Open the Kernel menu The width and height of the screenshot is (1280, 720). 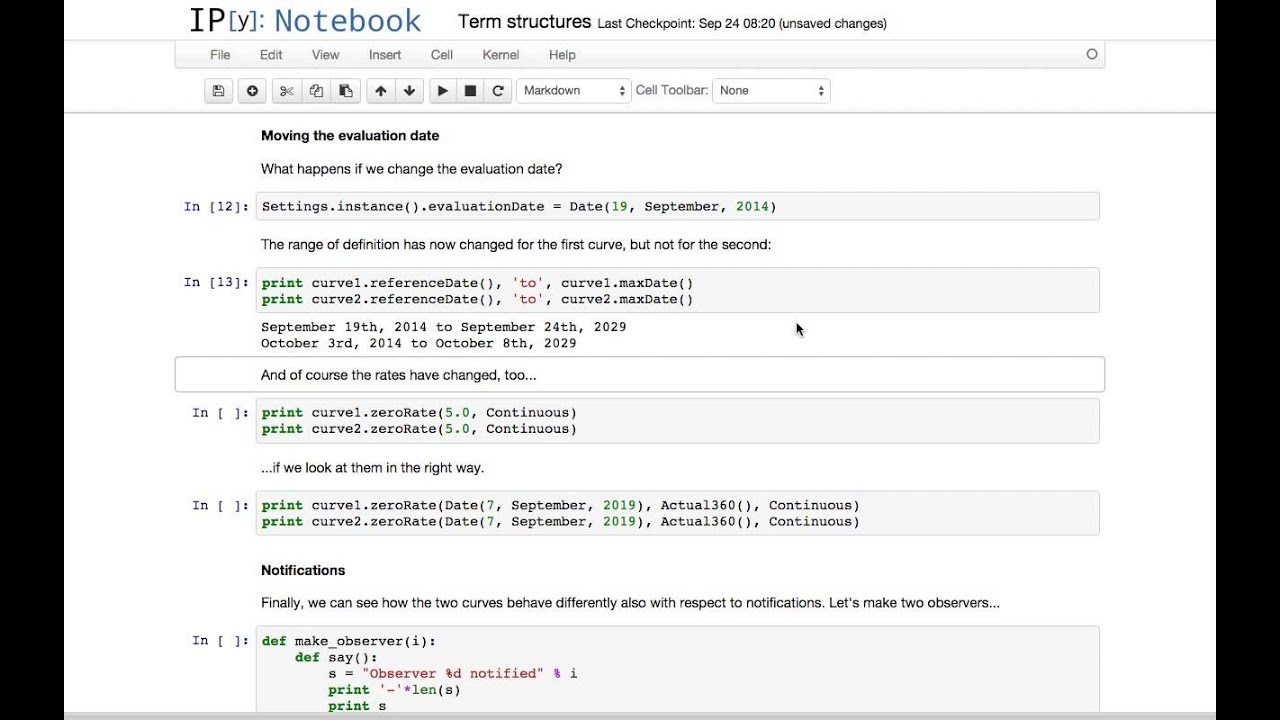click(x=501, y=55)
